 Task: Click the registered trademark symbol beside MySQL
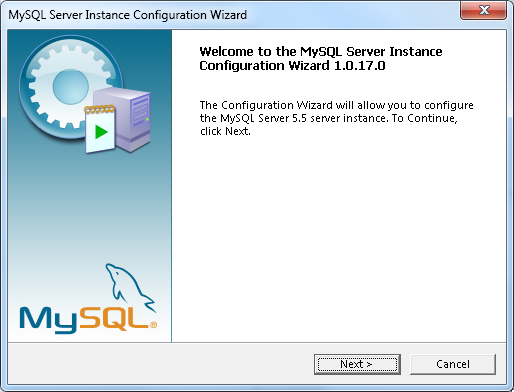pyautogui.click(x=153, y=325)
